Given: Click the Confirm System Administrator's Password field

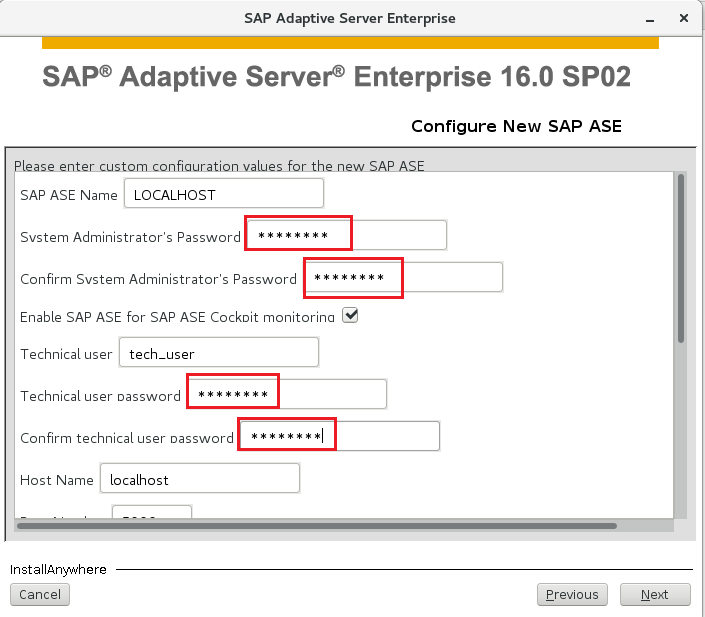Looking at the screenshot, I should coord(403,277).
